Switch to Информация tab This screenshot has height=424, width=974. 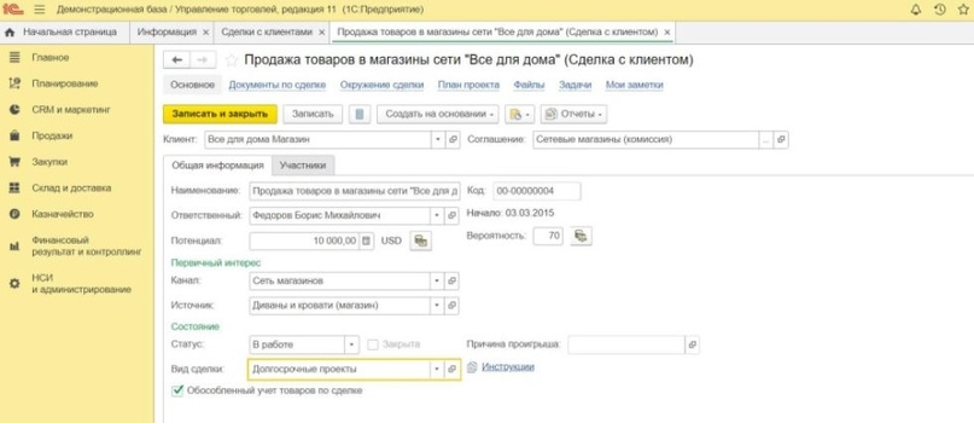pos(166,32)
